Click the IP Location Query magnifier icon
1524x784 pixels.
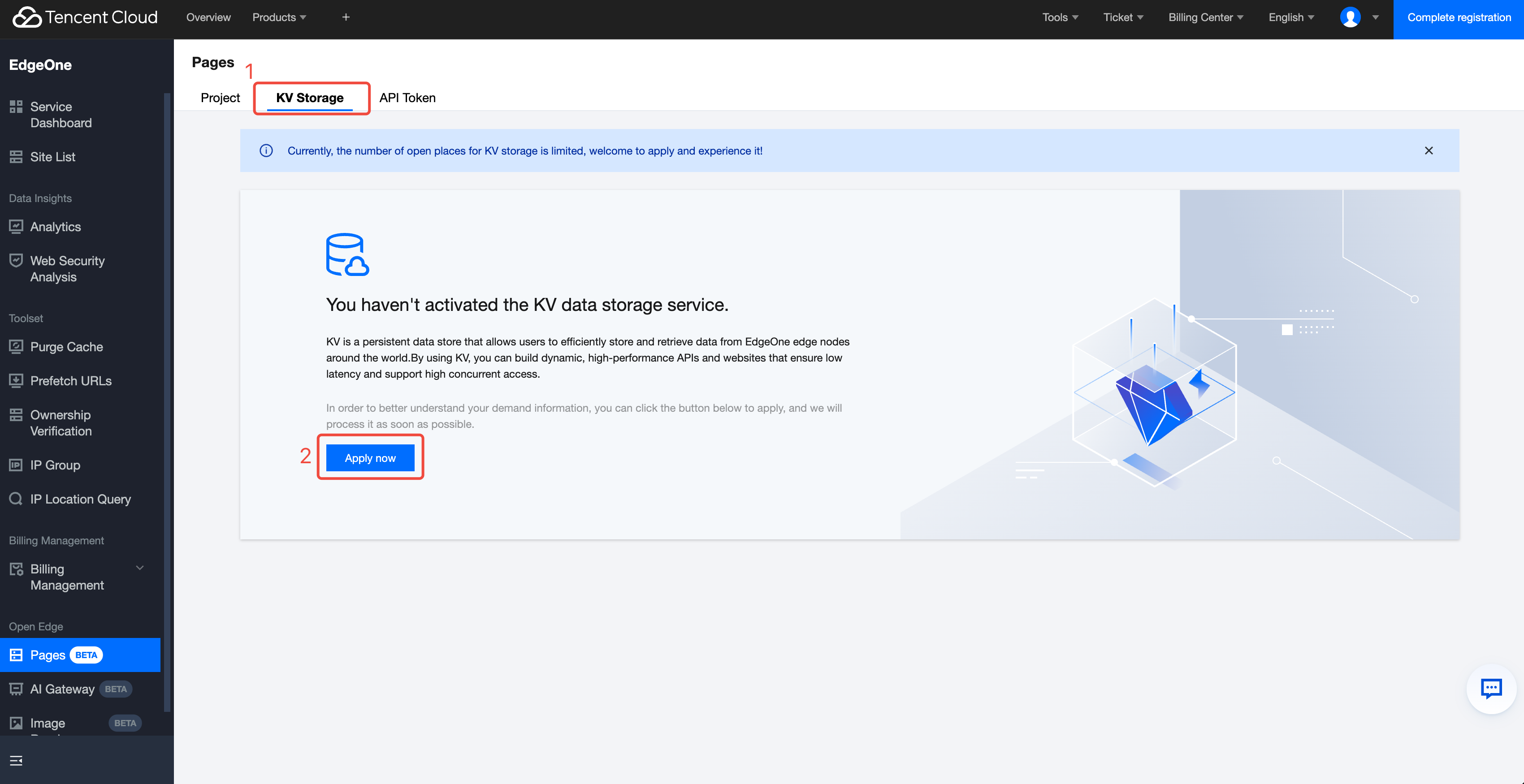(x=16, y=499)
